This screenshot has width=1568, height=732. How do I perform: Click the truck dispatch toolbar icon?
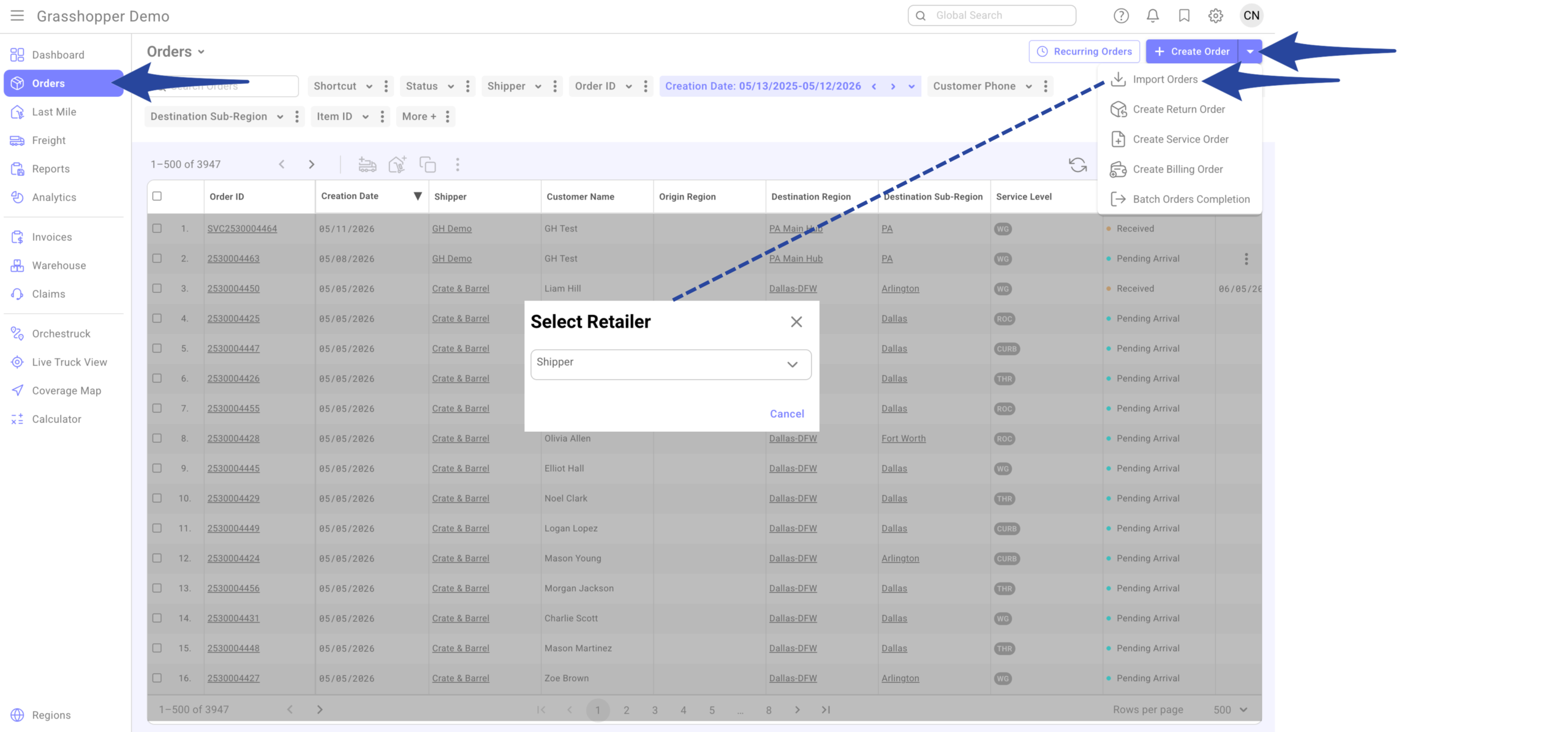[367, 164]
